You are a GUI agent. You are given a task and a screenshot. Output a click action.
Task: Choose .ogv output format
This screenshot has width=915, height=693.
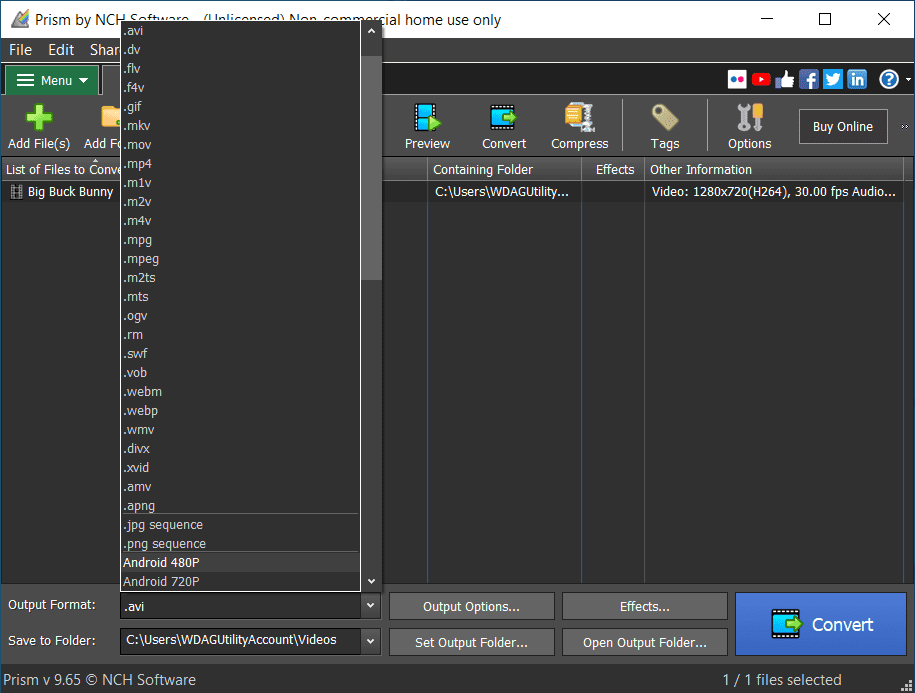tap(240, 316)
